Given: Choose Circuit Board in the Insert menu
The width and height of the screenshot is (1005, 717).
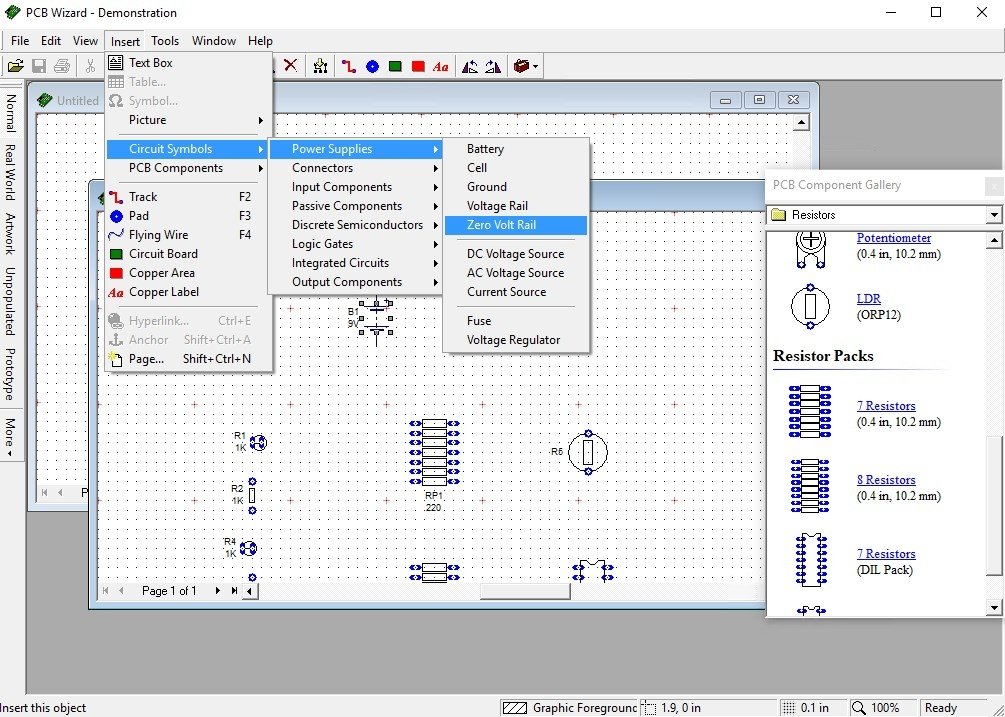Looking at the screenshot, I should click(188, 254).
